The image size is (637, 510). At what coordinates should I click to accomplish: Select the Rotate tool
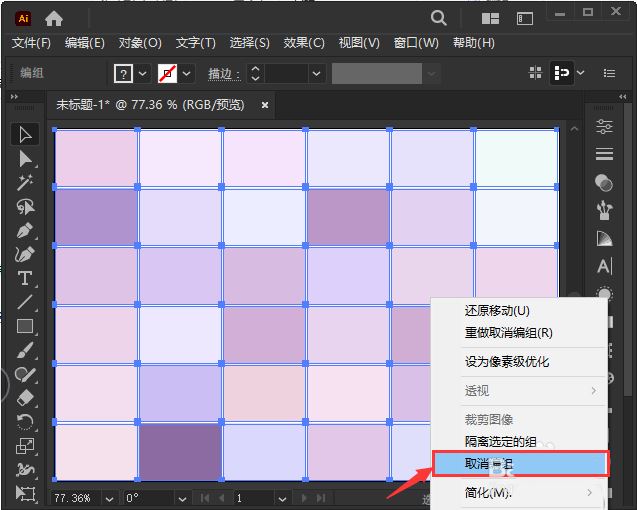pos(25,422)
